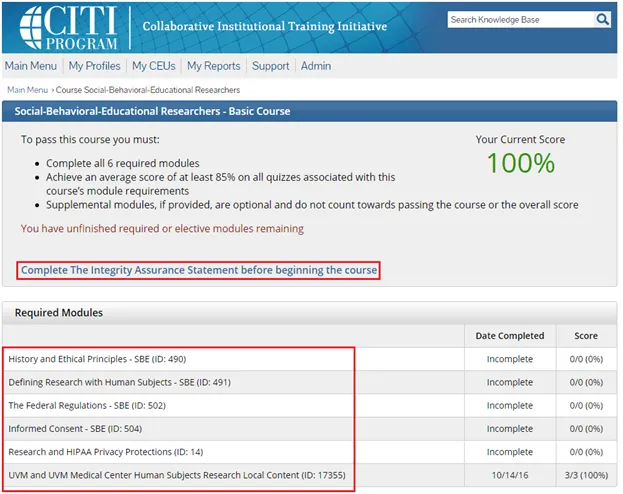Click the Date Completed column header

click(x=509, y=336)
